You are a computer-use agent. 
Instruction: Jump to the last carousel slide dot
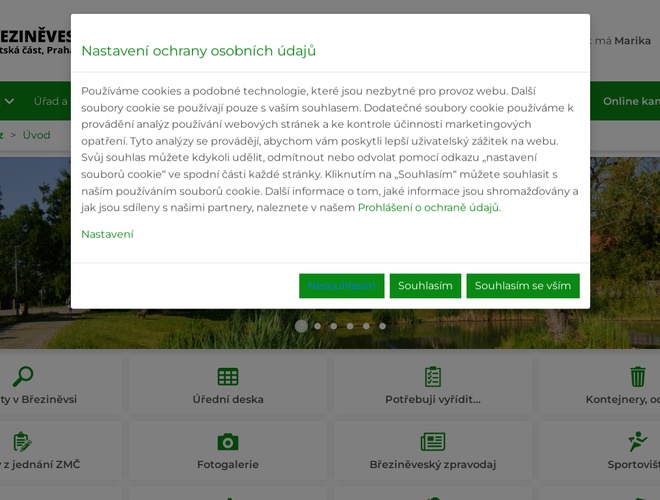(382, 326)
